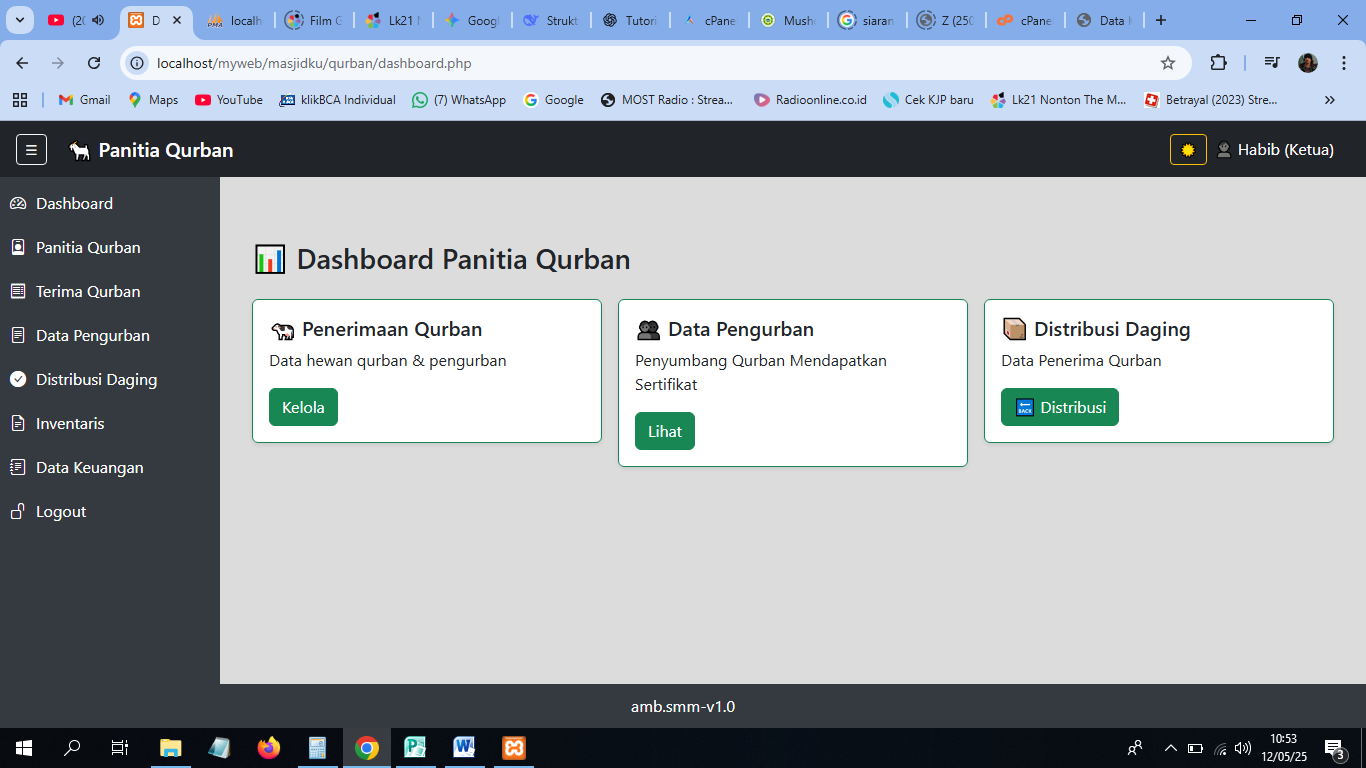1366x768 pixels.
Task: Expand hidden bookmarks with the chevron
Action: (x=1330, y=100)
